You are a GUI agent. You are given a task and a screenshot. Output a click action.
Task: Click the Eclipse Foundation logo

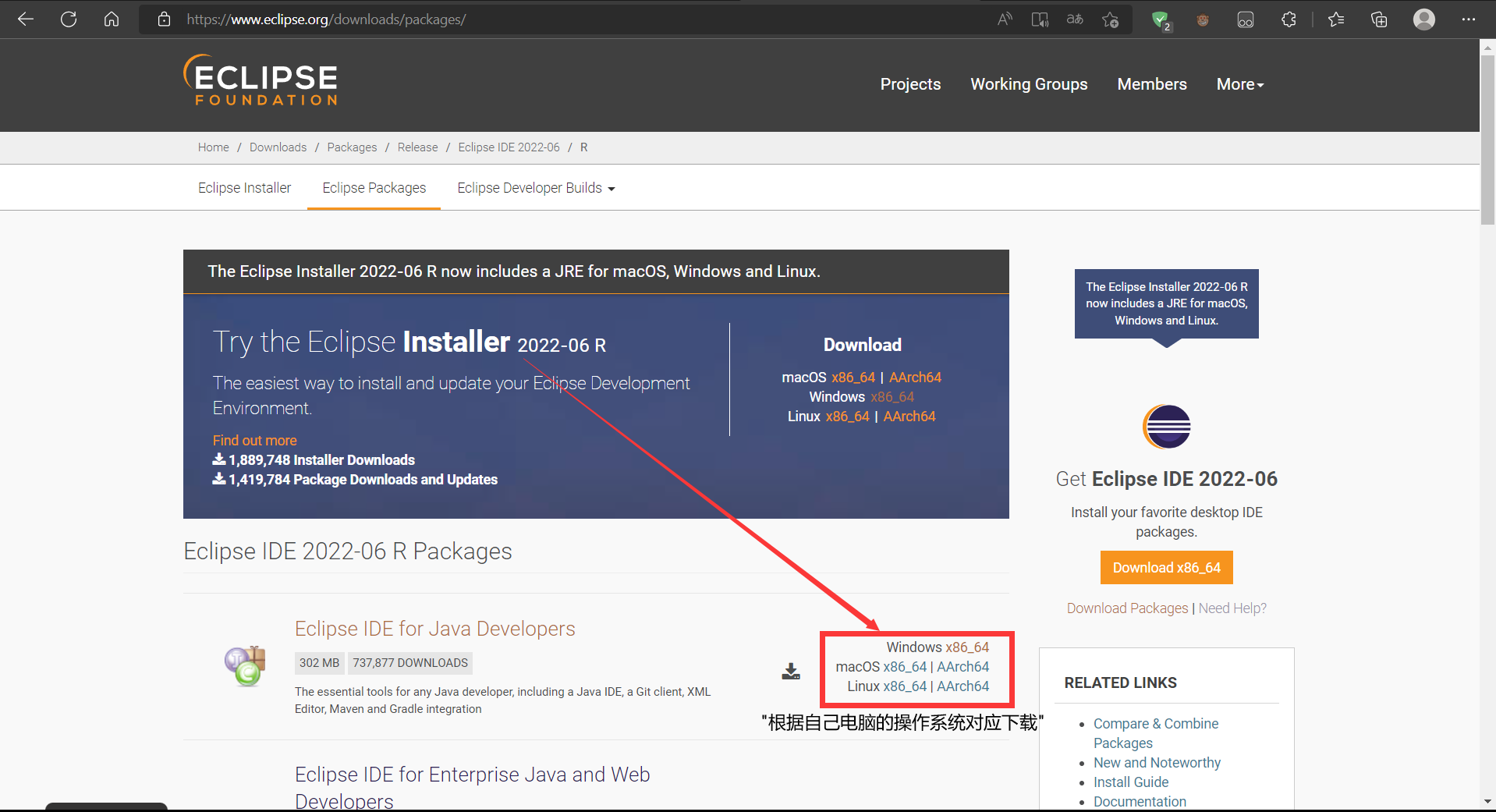[261, 80]
